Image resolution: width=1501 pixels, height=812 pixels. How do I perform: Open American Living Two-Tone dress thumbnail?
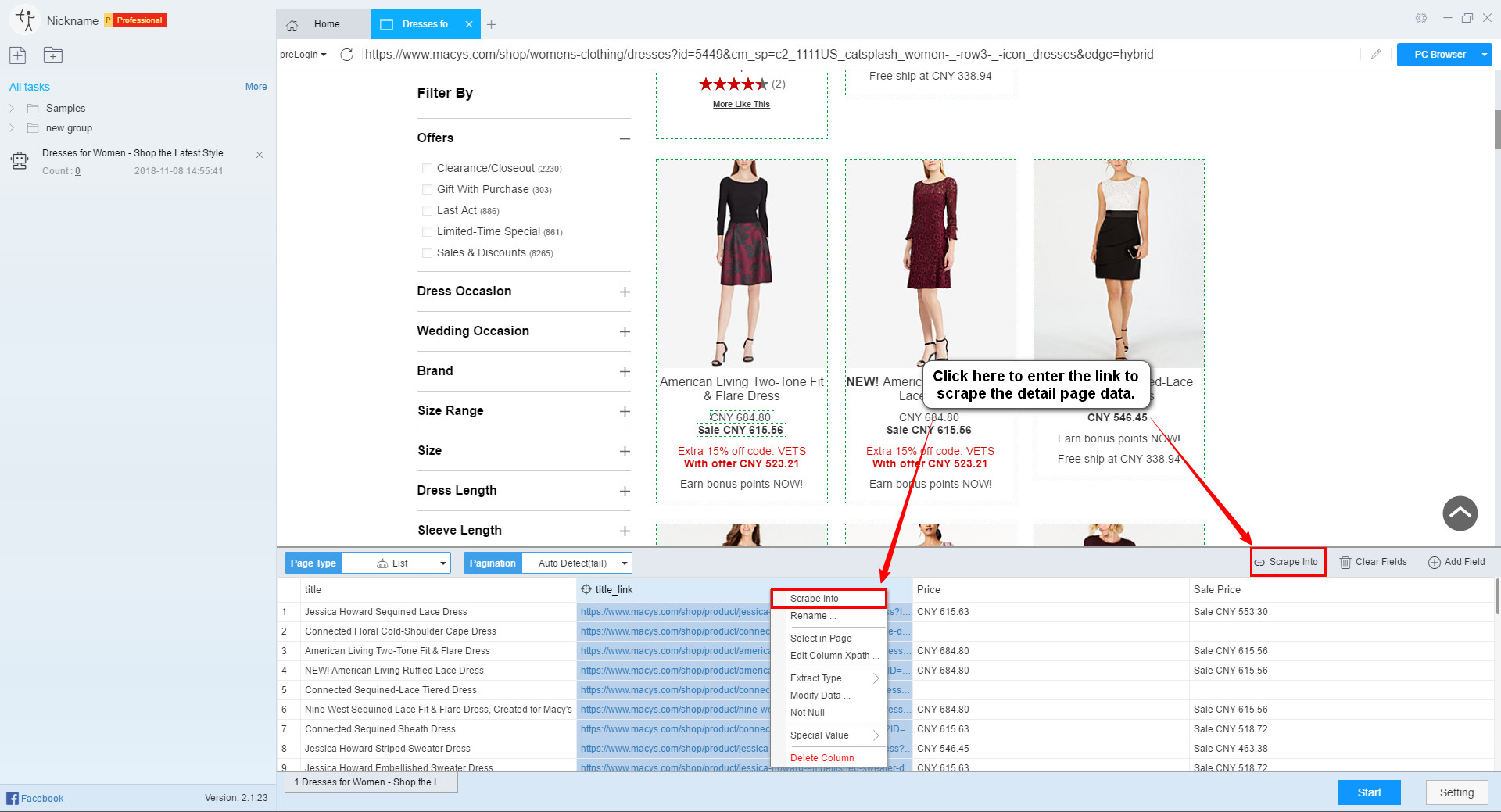(741, 263)
